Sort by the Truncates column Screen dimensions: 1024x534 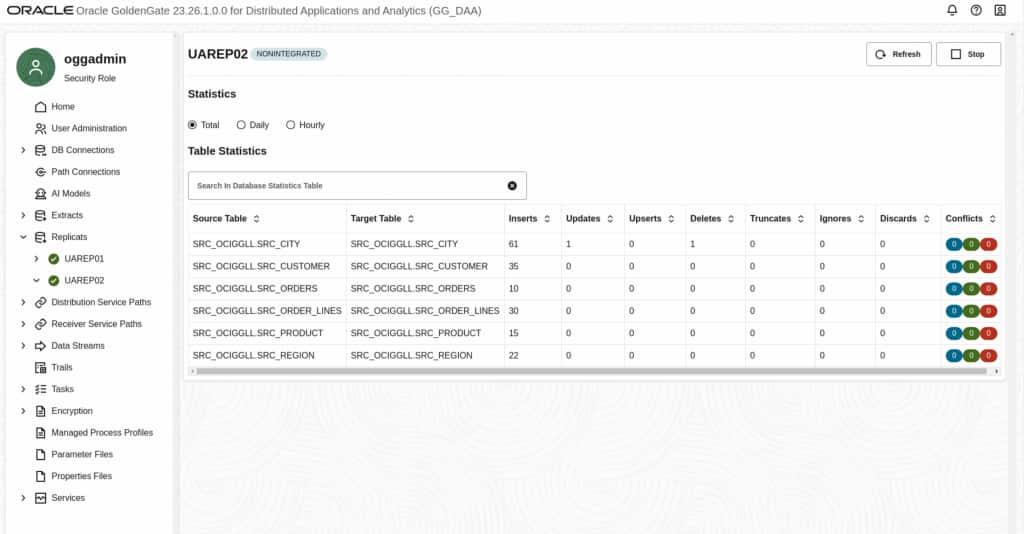point(801,219)
